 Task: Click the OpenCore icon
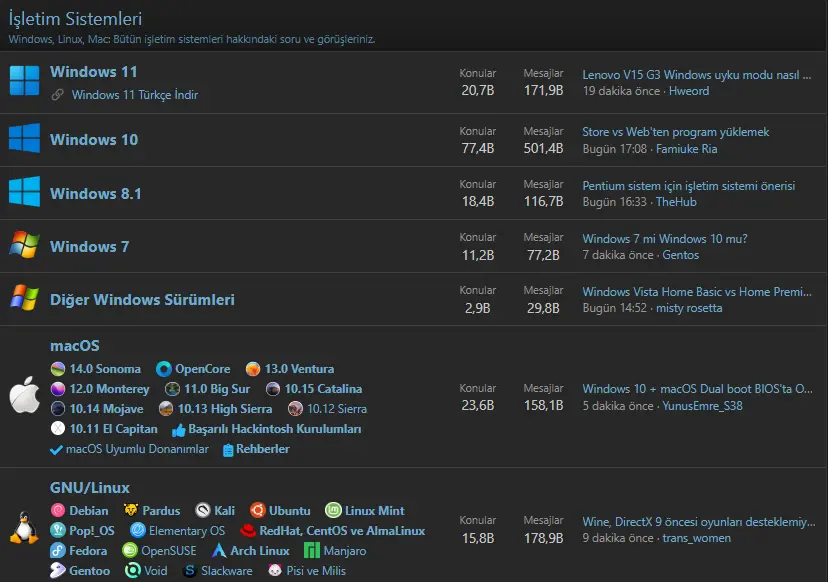coord(164,369)
